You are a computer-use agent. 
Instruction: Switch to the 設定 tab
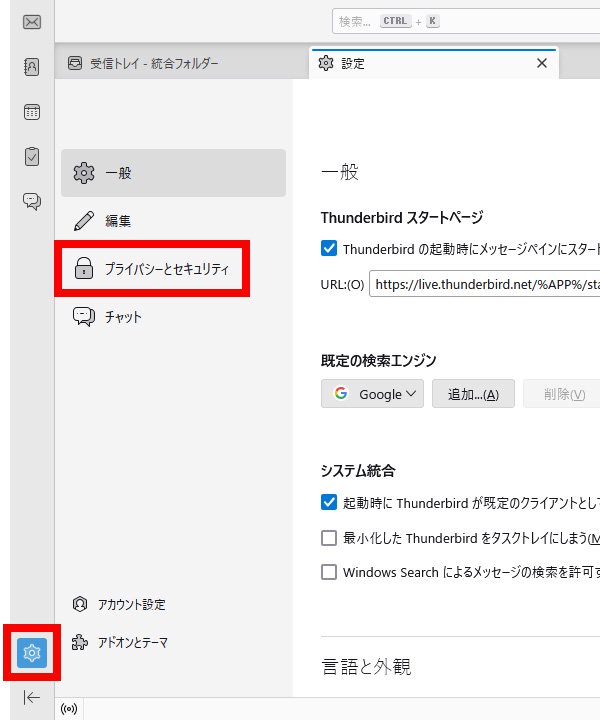pos(434,63)
